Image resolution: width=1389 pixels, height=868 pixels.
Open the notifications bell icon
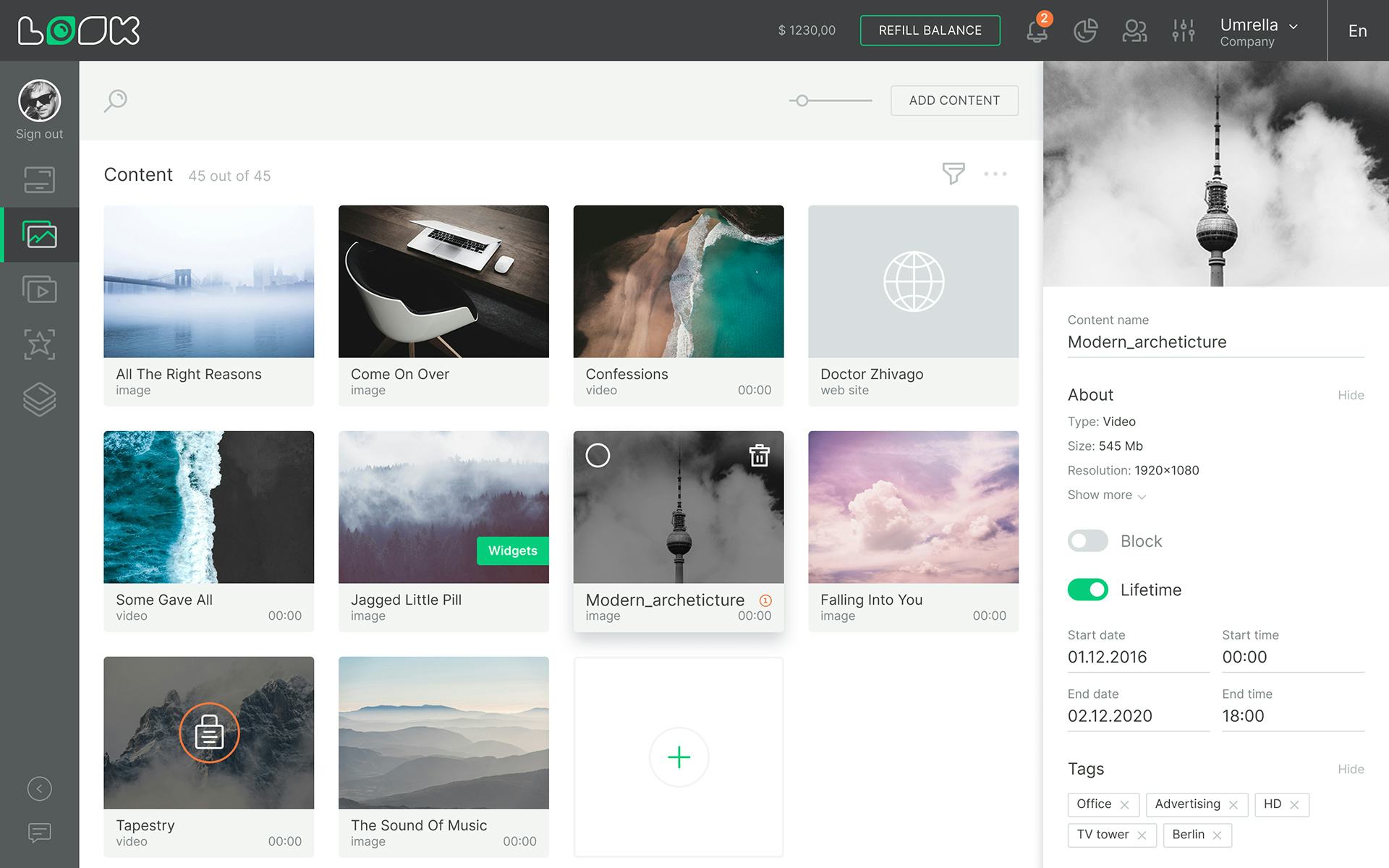(1037, 31)
